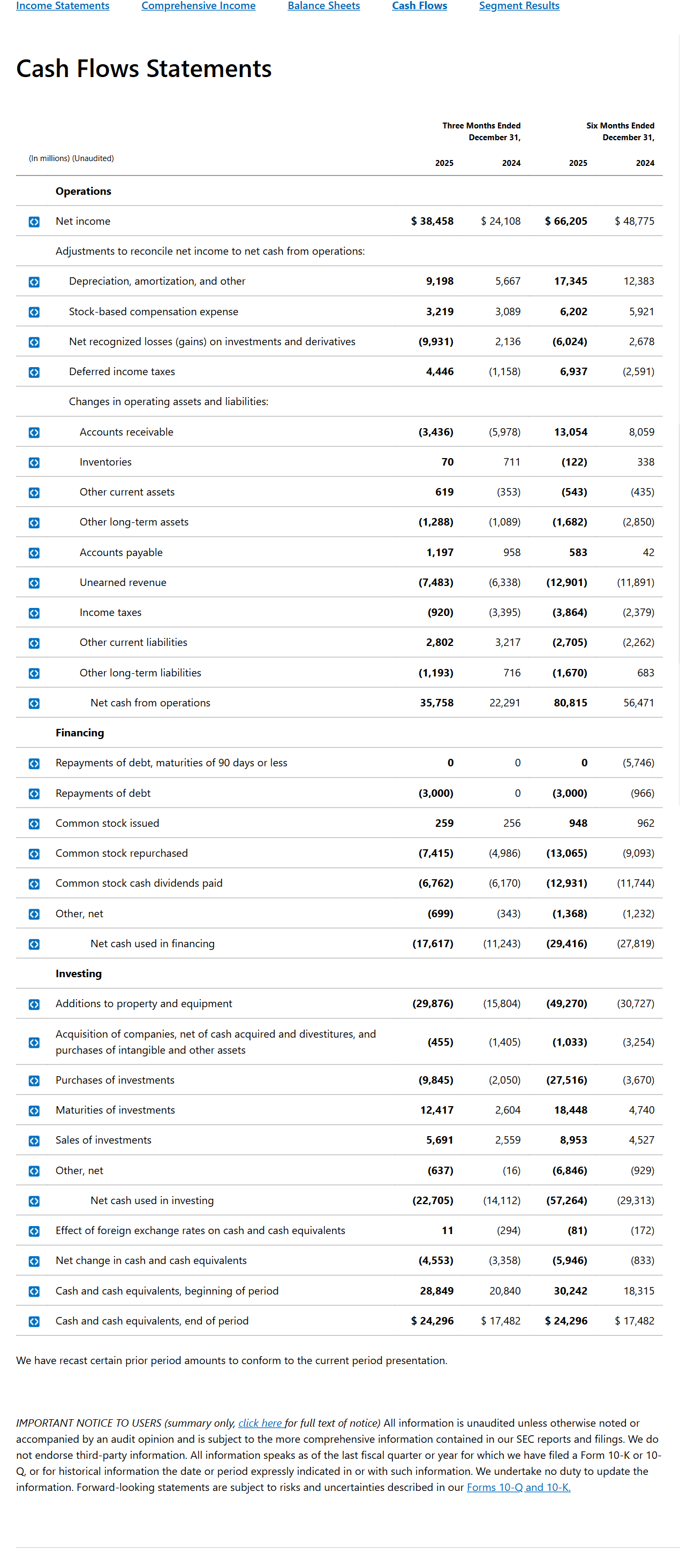Select the chart icon for Net cash used in investing

pos(35,1200)
